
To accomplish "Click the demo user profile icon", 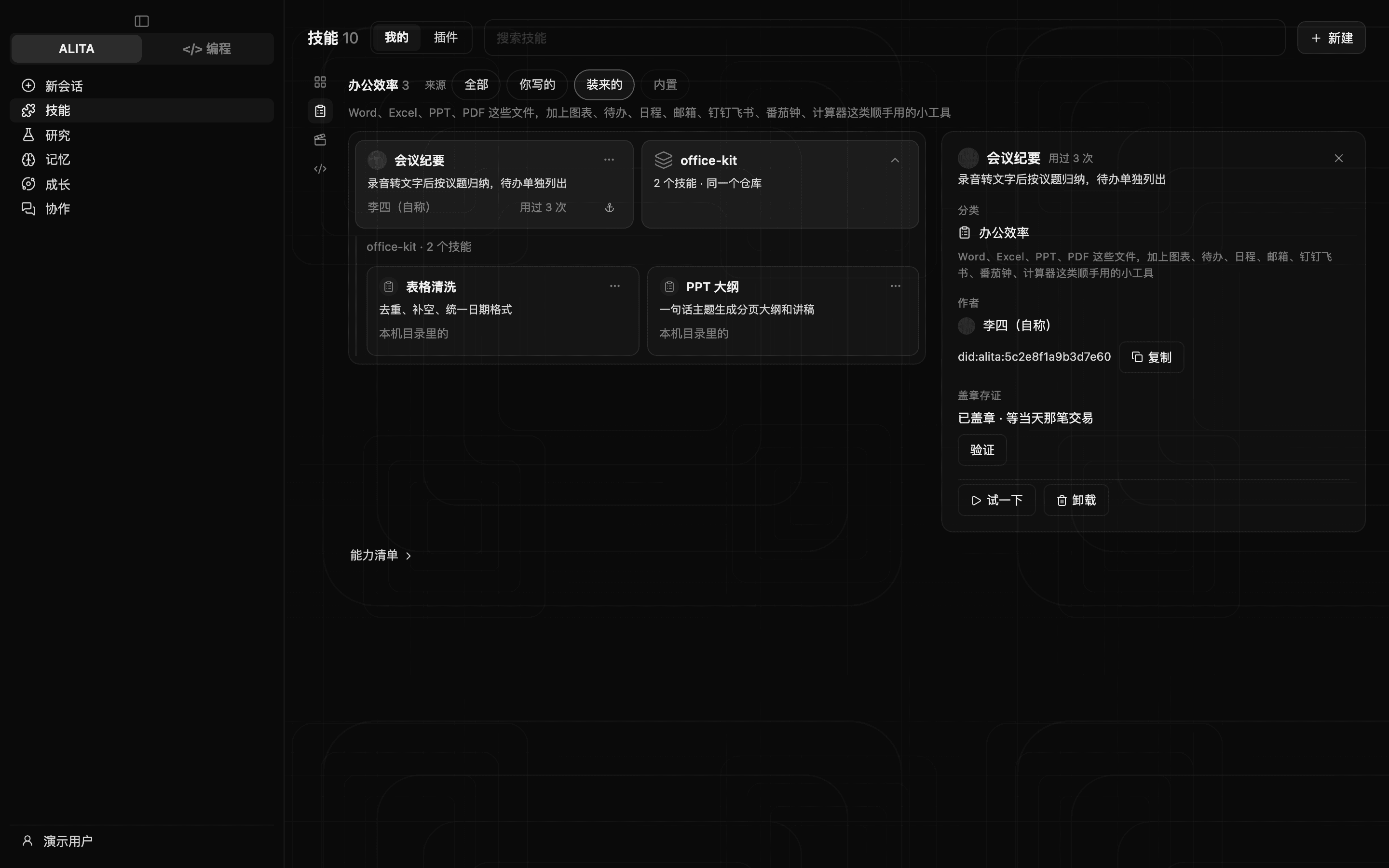I will [x=27, y=841].
